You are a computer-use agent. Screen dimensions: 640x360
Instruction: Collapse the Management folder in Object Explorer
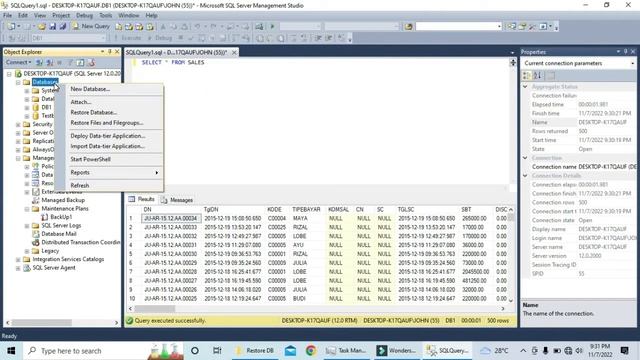pyautogui.click(x=18, y=158)
